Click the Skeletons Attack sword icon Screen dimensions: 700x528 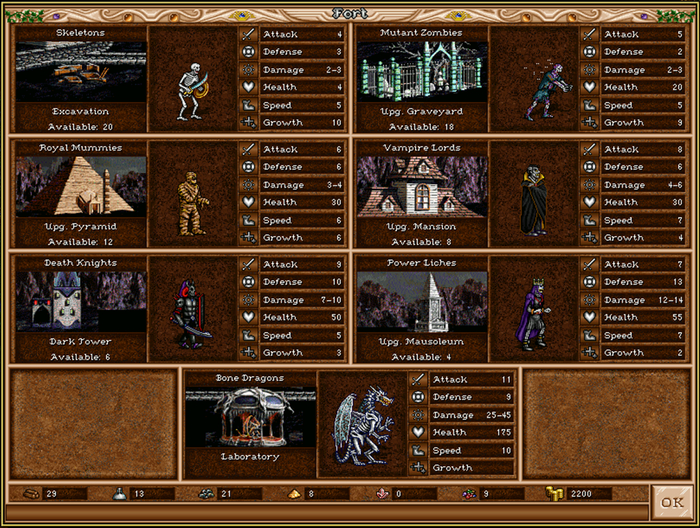coord(248,34)
